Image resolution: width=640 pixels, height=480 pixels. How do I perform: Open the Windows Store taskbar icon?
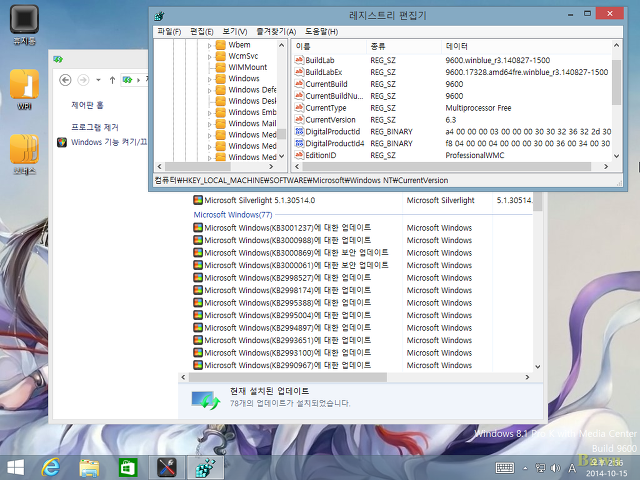point(128,468)
